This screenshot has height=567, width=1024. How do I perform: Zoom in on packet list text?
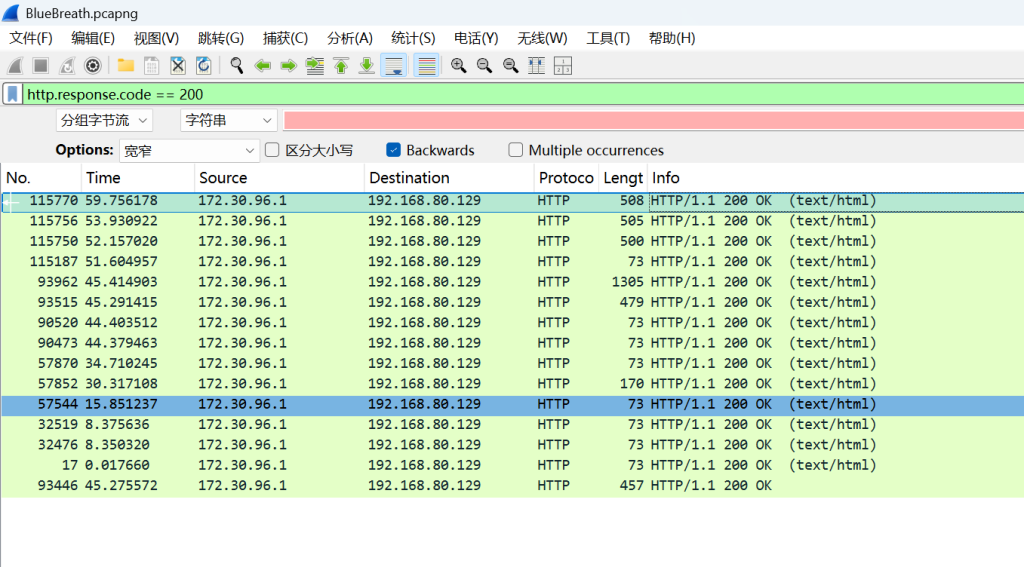tap(459, 66)
